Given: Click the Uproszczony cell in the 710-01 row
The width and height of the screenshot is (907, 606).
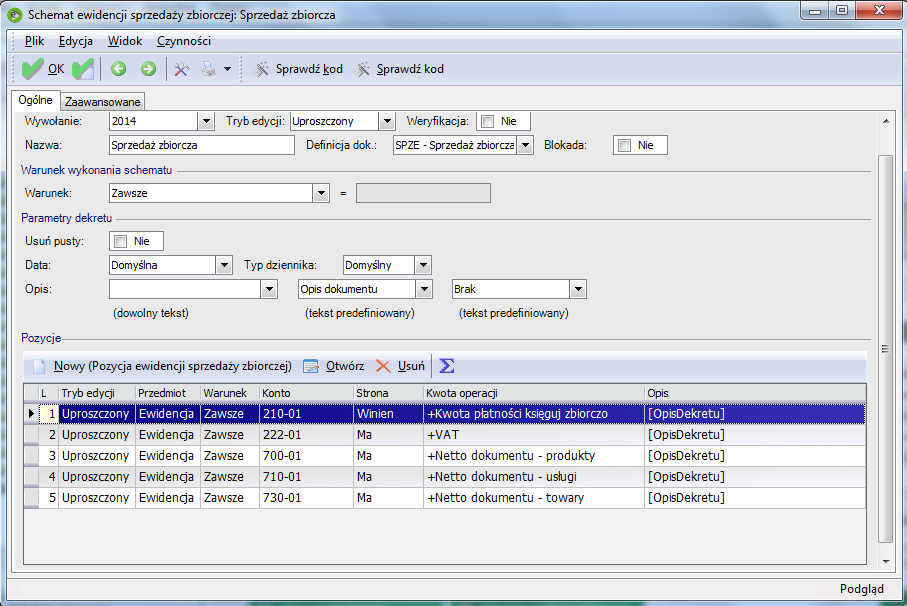Looking at the screenshot, I should 97,476.
